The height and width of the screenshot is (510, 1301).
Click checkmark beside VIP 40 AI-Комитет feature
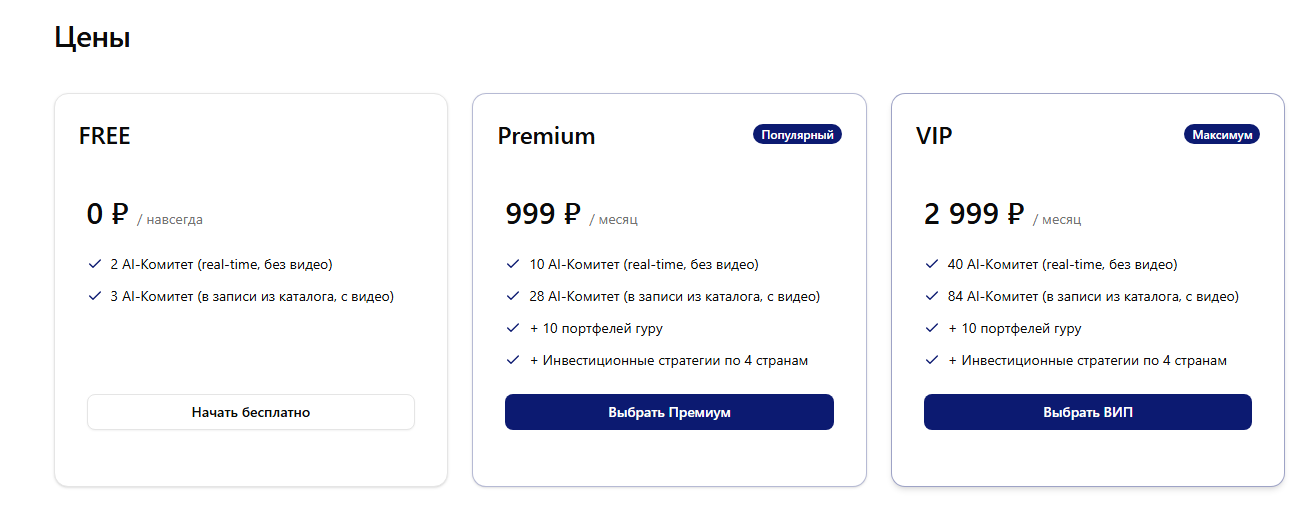click(x=932, y=265)
